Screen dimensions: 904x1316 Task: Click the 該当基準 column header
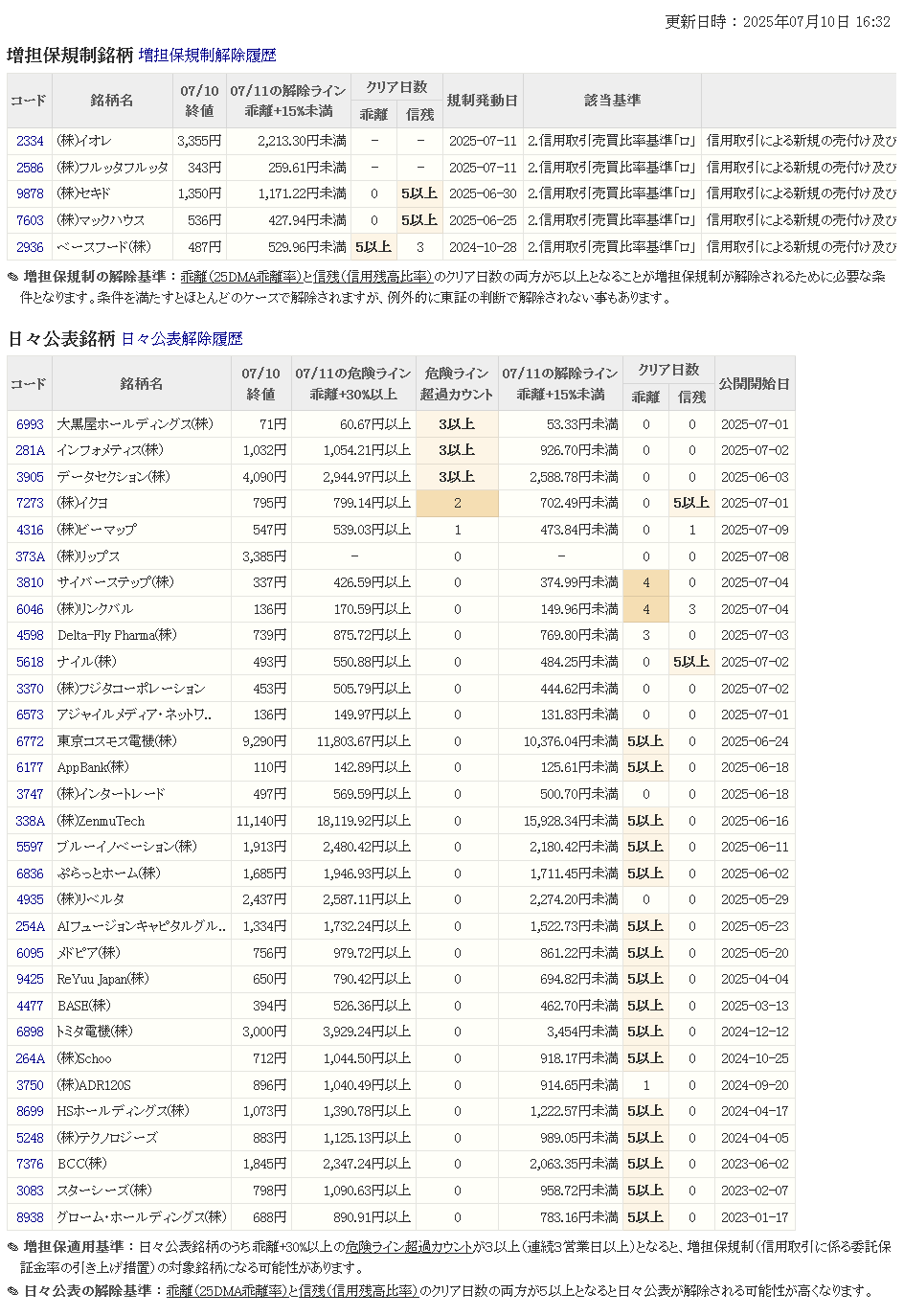pyautogui.click(x=613, y=101)
